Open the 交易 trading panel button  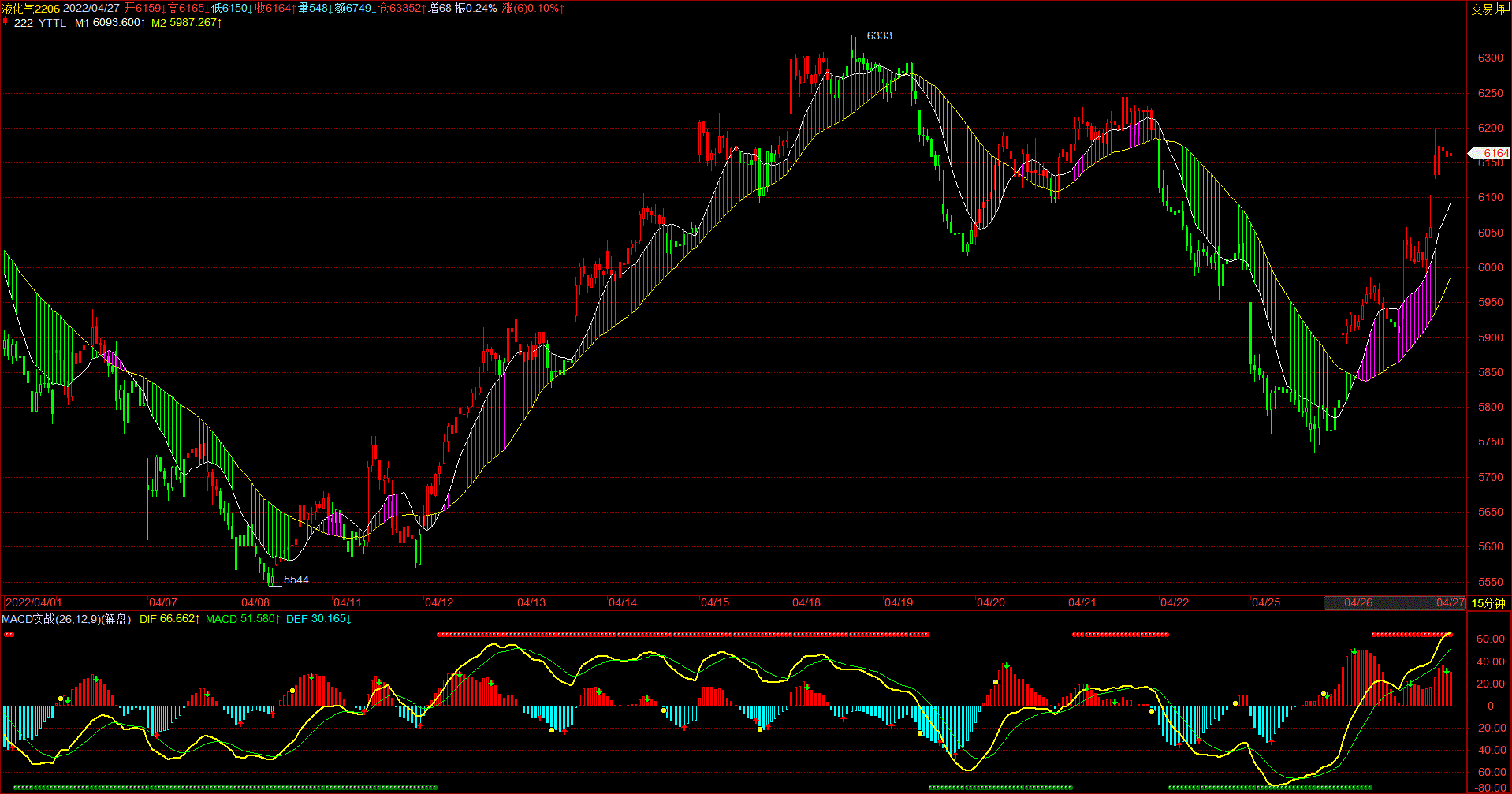pos(1482,9)
